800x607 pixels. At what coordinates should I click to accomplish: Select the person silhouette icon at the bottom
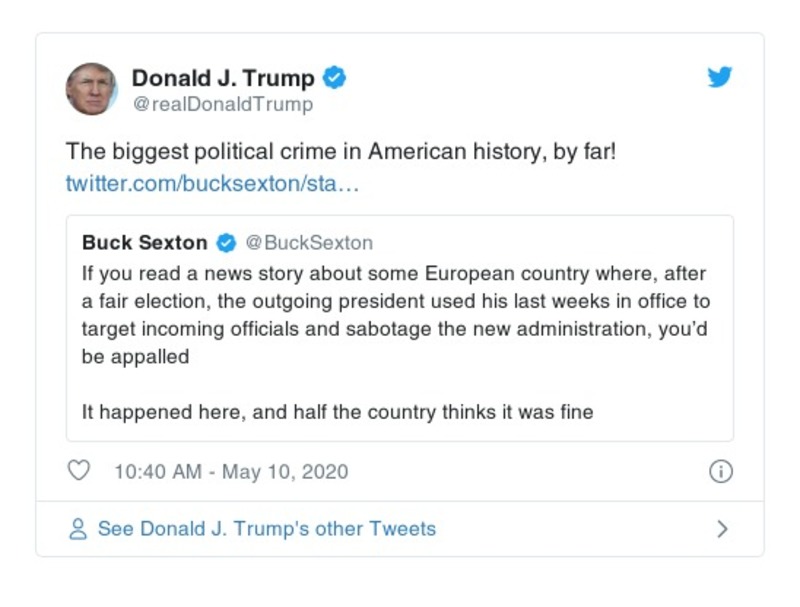79,529
